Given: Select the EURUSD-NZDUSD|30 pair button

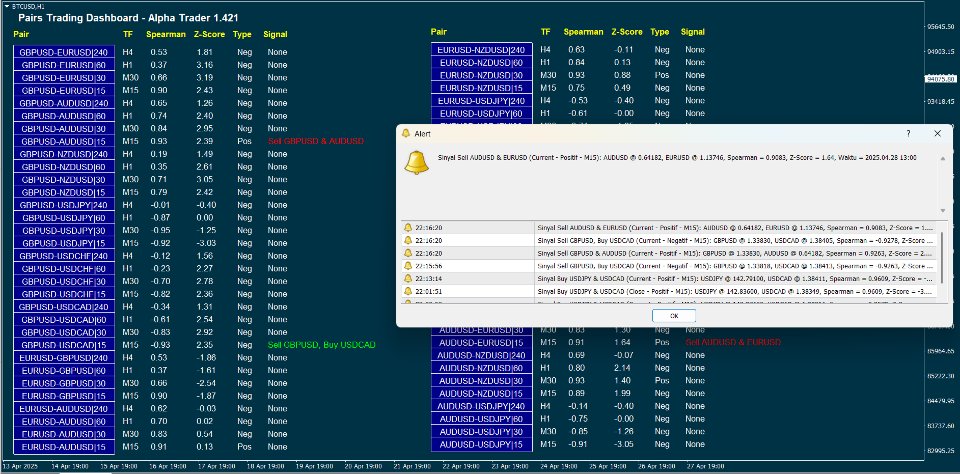Looking at the screenshot, I should [x=482, y=75].
